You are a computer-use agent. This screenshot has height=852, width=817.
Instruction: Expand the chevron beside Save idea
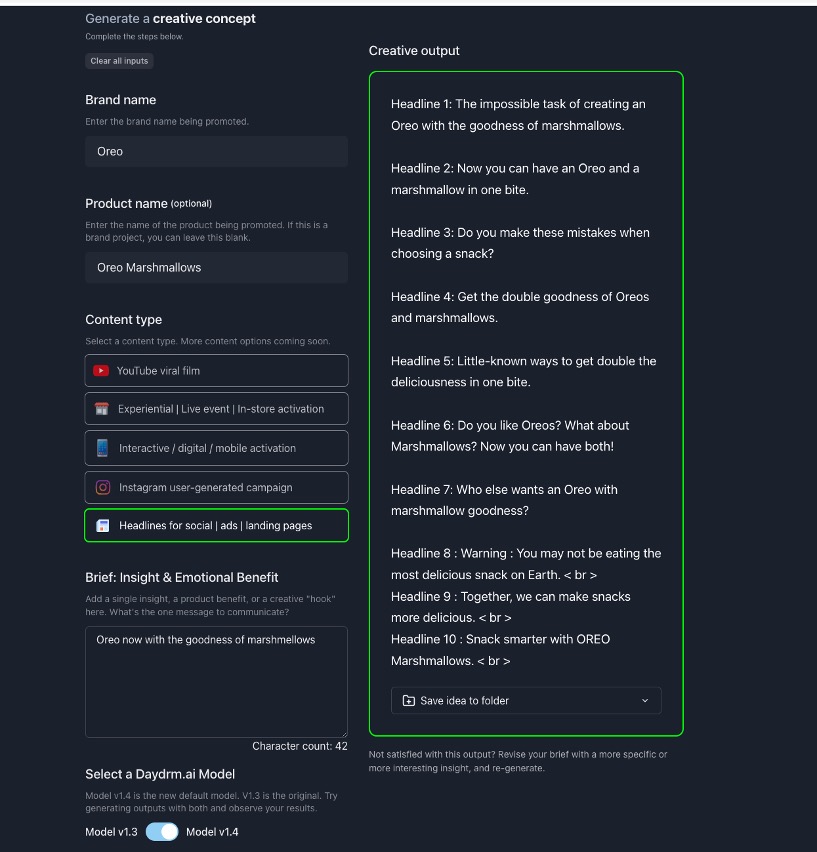coord(644,701)
